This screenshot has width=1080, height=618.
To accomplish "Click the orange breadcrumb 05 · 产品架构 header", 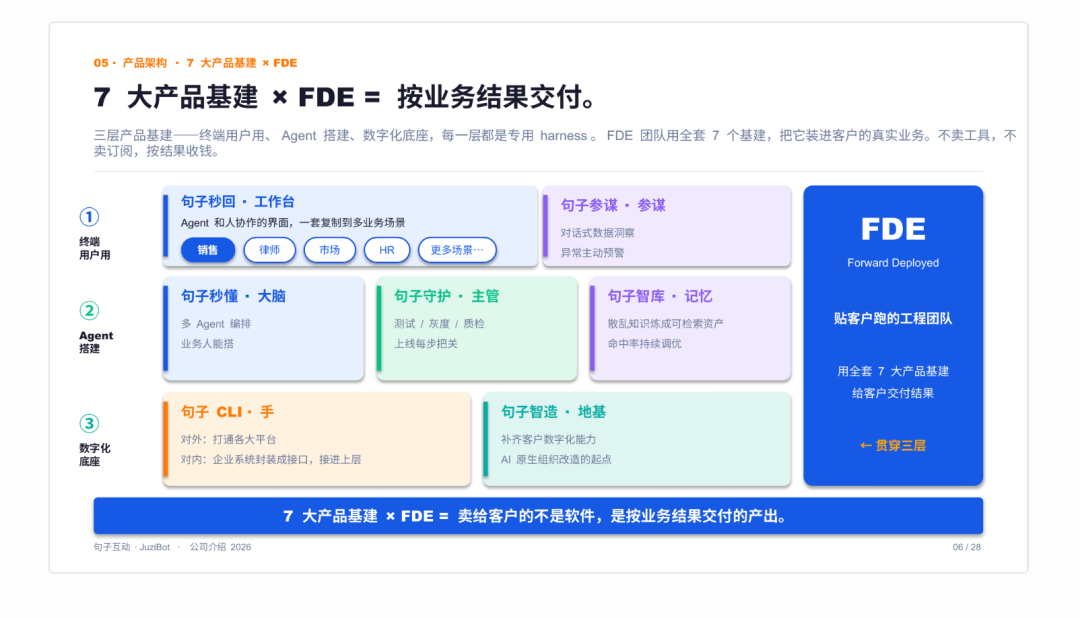I will click(x=196, y=63).
